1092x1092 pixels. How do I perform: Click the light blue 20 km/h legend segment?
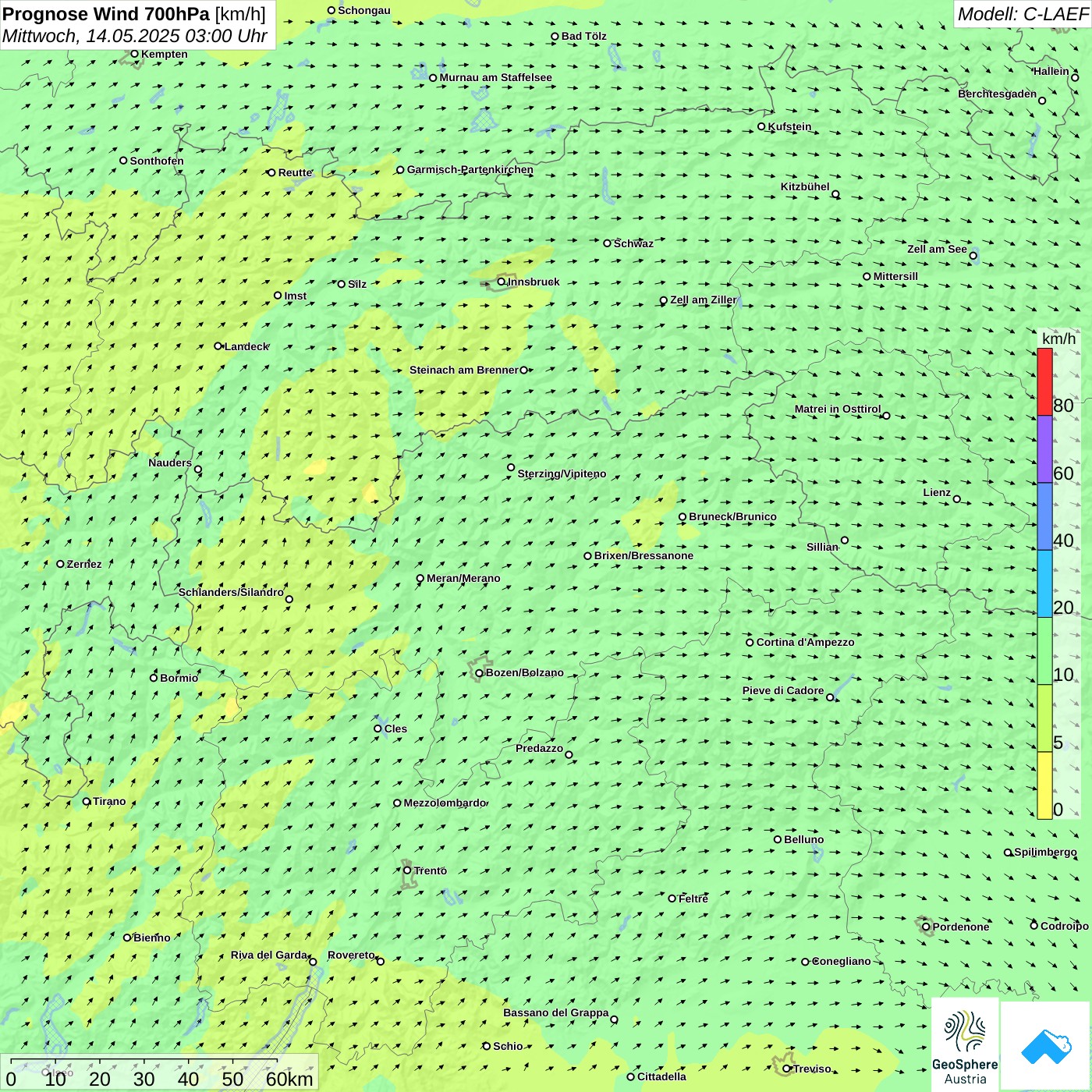(1044, 584)
